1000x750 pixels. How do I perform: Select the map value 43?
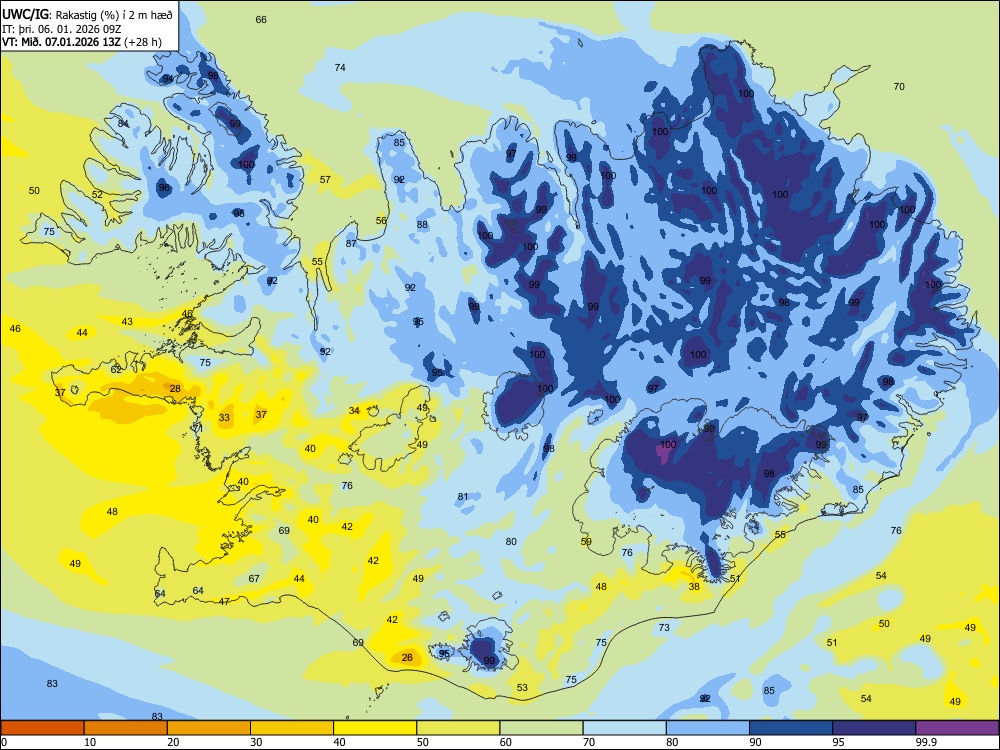point(127,321)
